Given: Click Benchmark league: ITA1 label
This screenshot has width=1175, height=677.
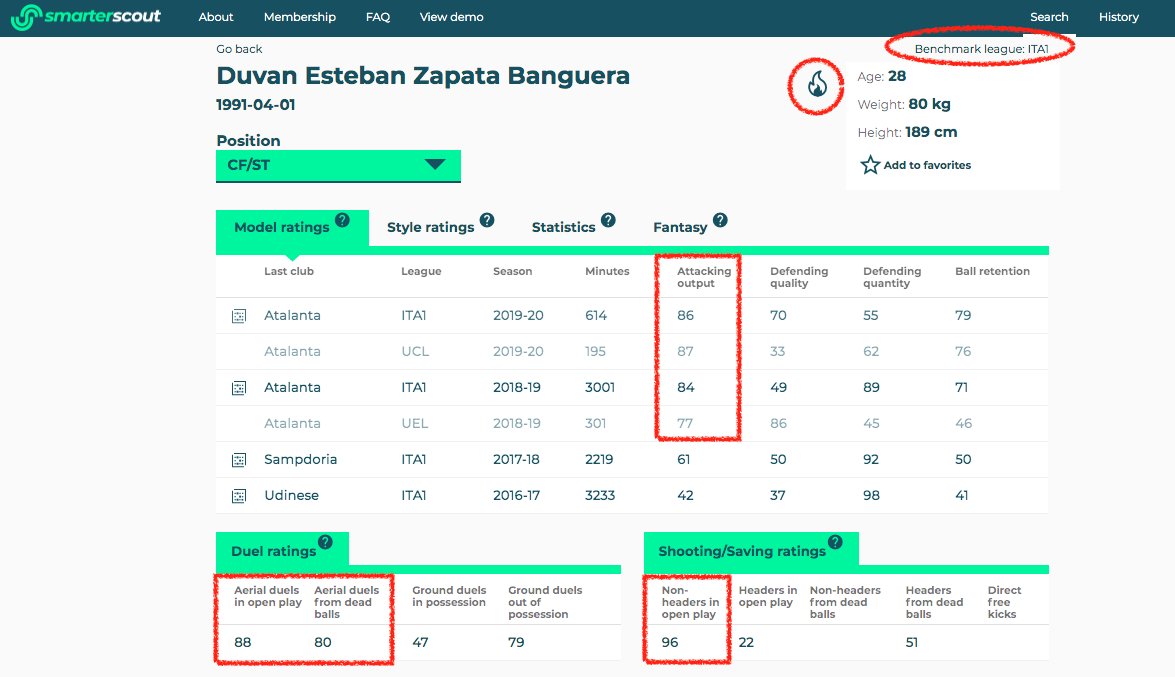Looking at the screenshot, I should pyautogui.click(x=982, y=49).
